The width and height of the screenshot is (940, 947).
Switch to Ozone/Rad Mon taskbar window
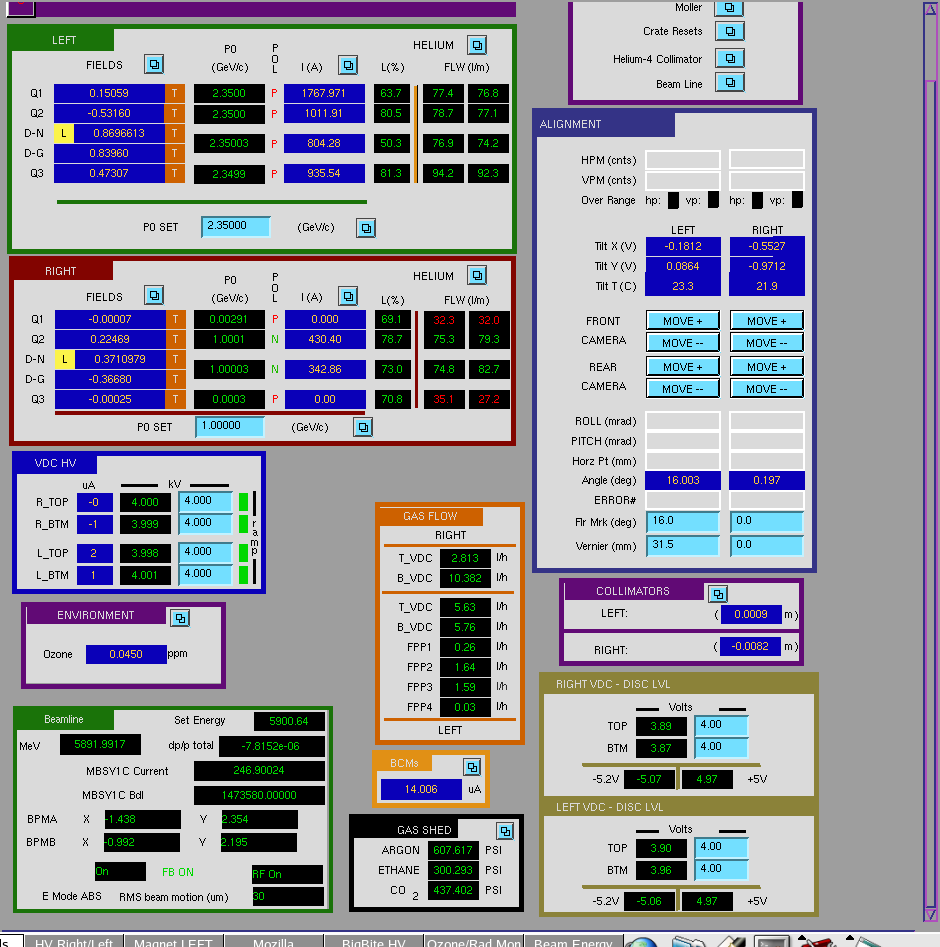474,941
